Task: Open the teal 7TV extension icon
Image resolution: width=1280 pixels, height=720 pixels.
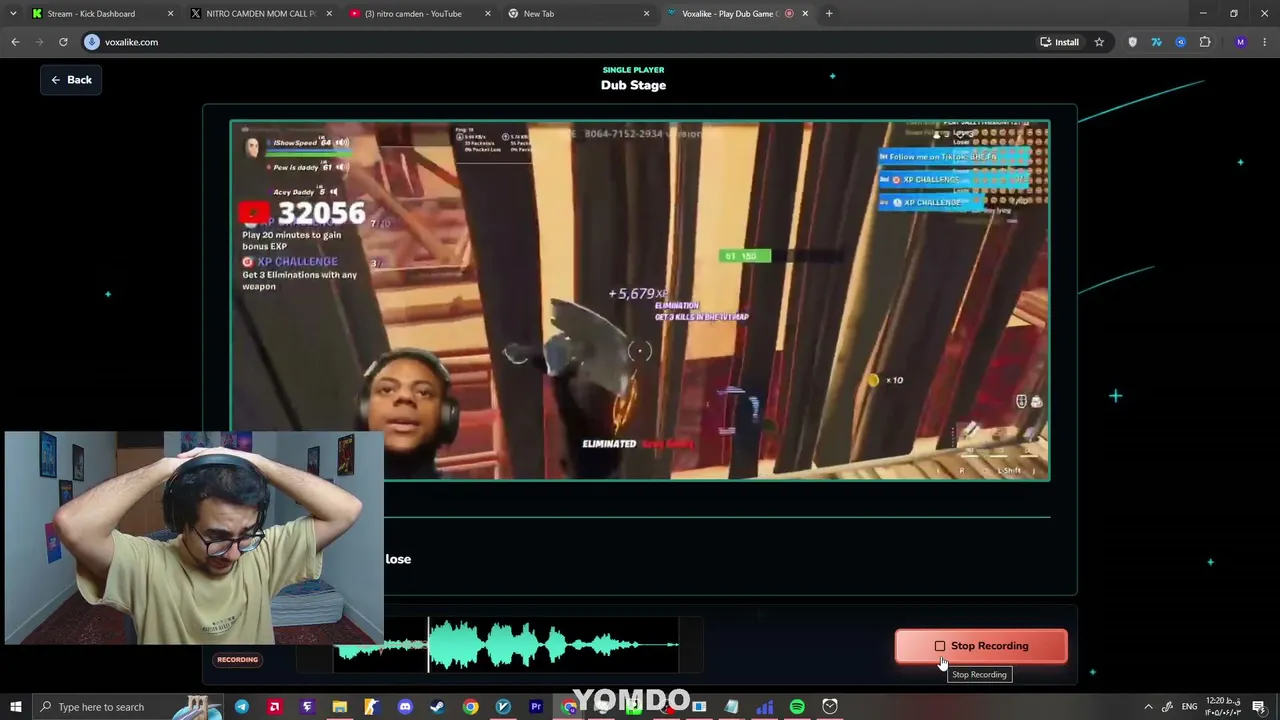Action: click(x=1156, y=42)
